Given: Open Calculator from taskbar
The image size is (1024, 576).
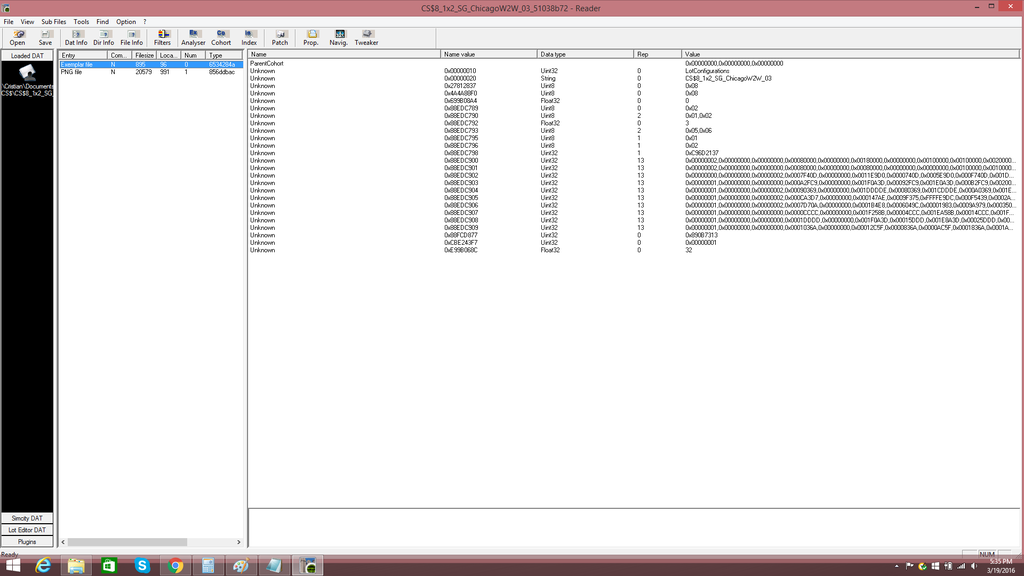Looking at the screenshot, I should (208, 566).
